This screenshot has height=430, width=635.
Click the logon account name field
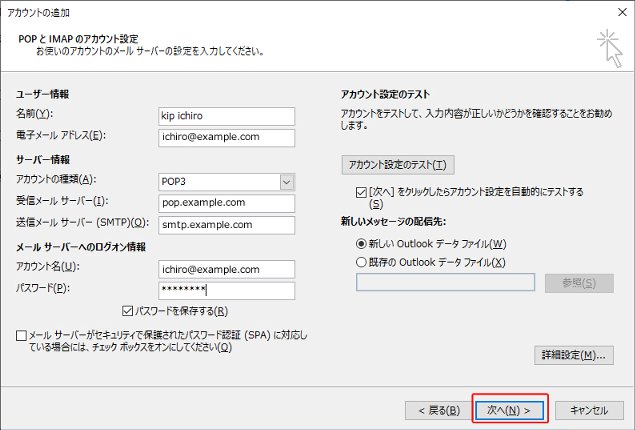(225, 269)
